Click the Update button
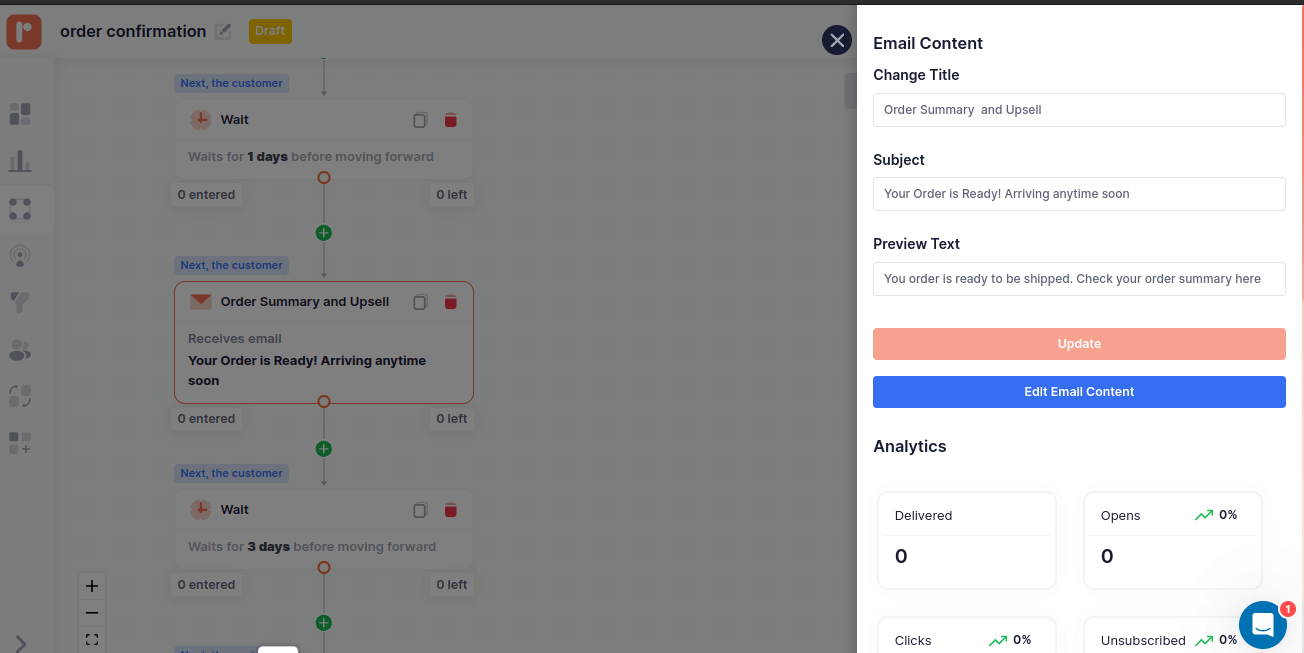 coord(1079,343)
